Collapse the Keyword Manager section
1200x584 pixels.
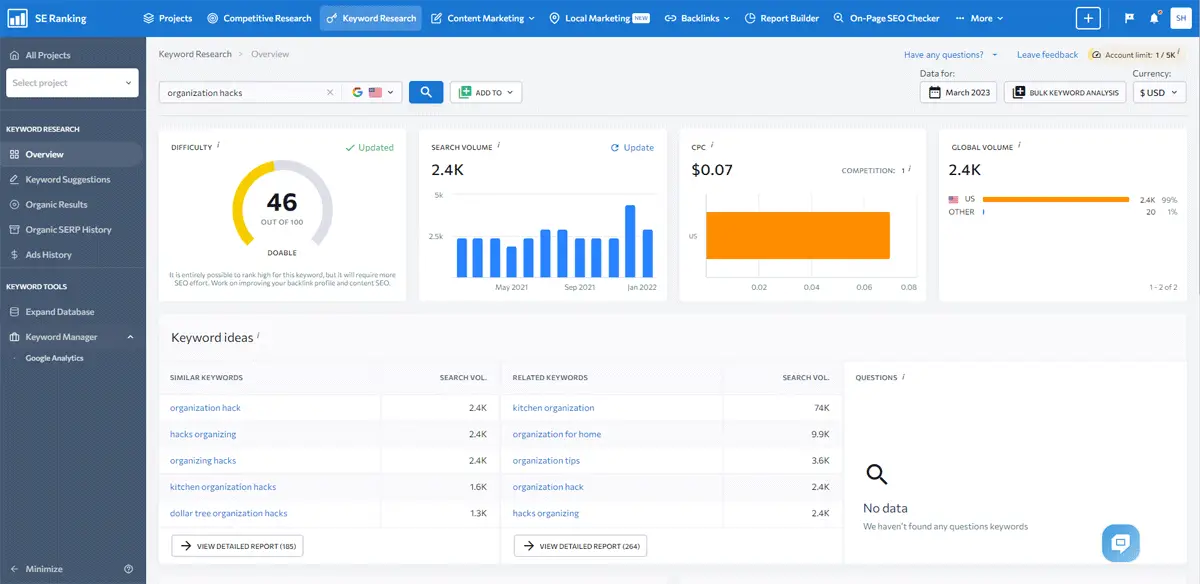coord(130,337)
